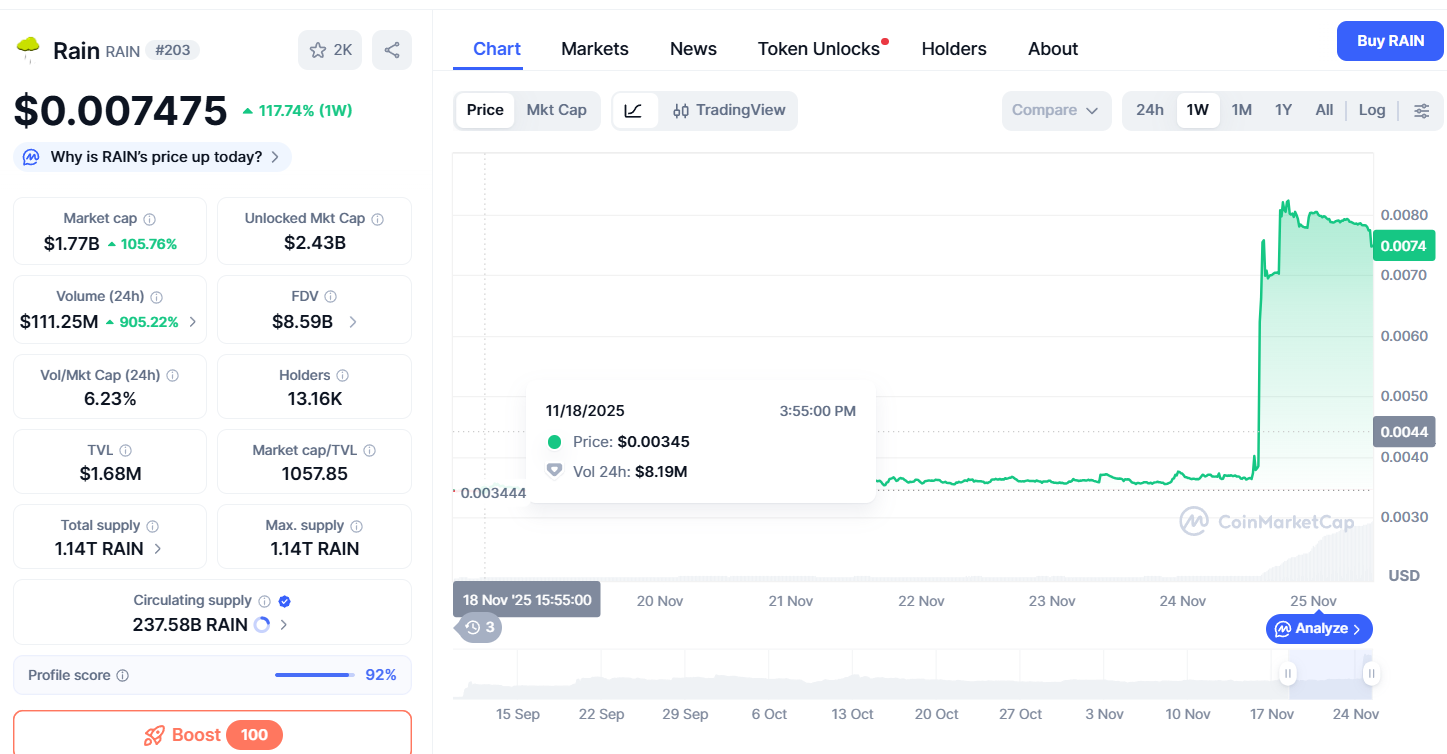Click the left handle of range selector

point(1290,674)
